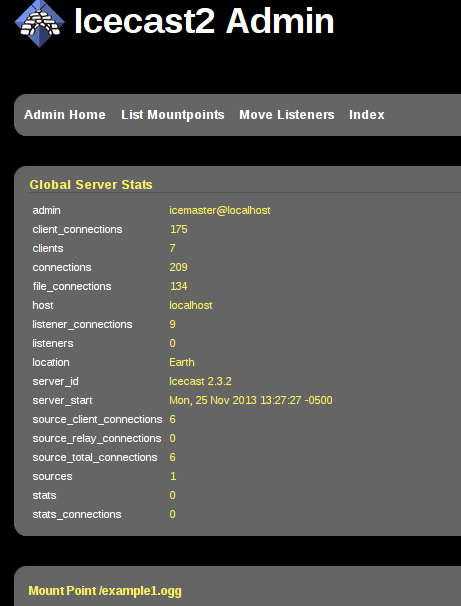Click the Mount Point /example1.ogg heading
Screen dimensions: 461x606
coord(105,591)
